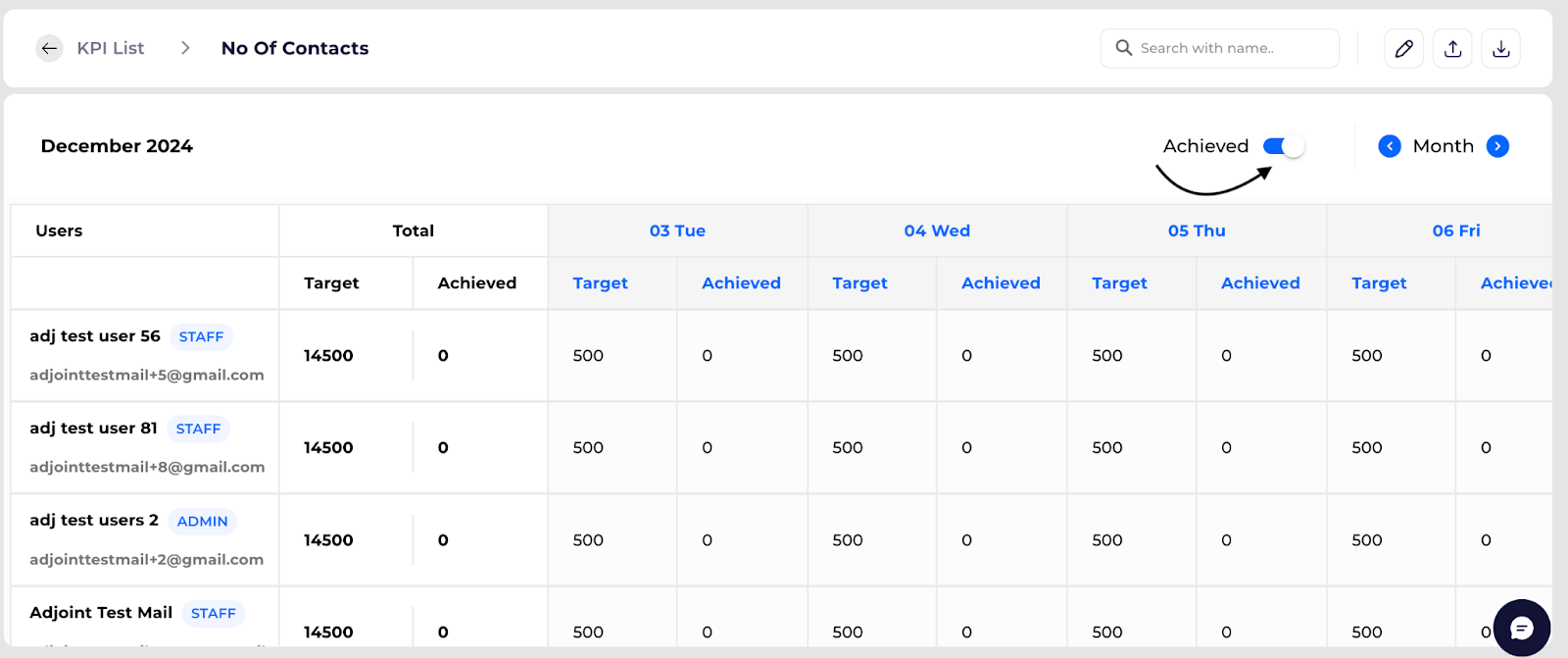Click Target subheader under 03 Tue
This screenshot has height=658, width=1568.
pyautogui.click(x=600, y=283)
